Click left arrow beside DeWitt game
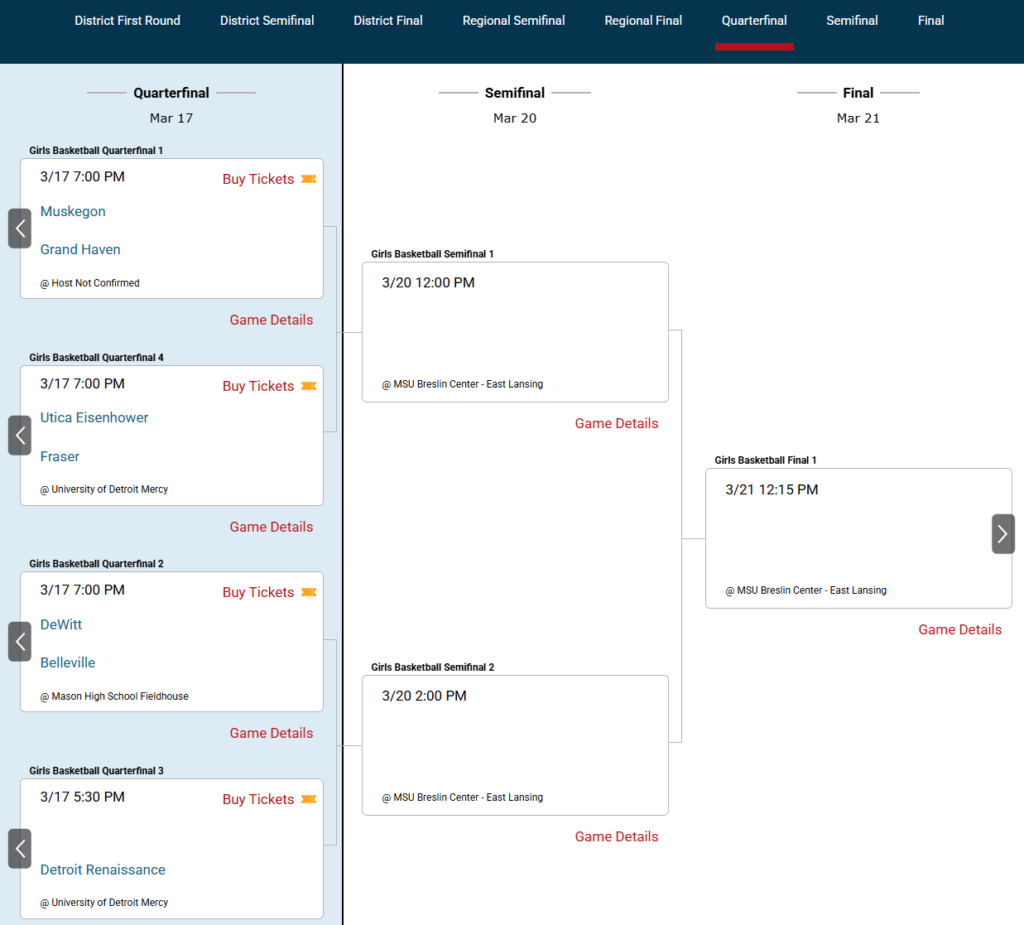 (20, 642)
